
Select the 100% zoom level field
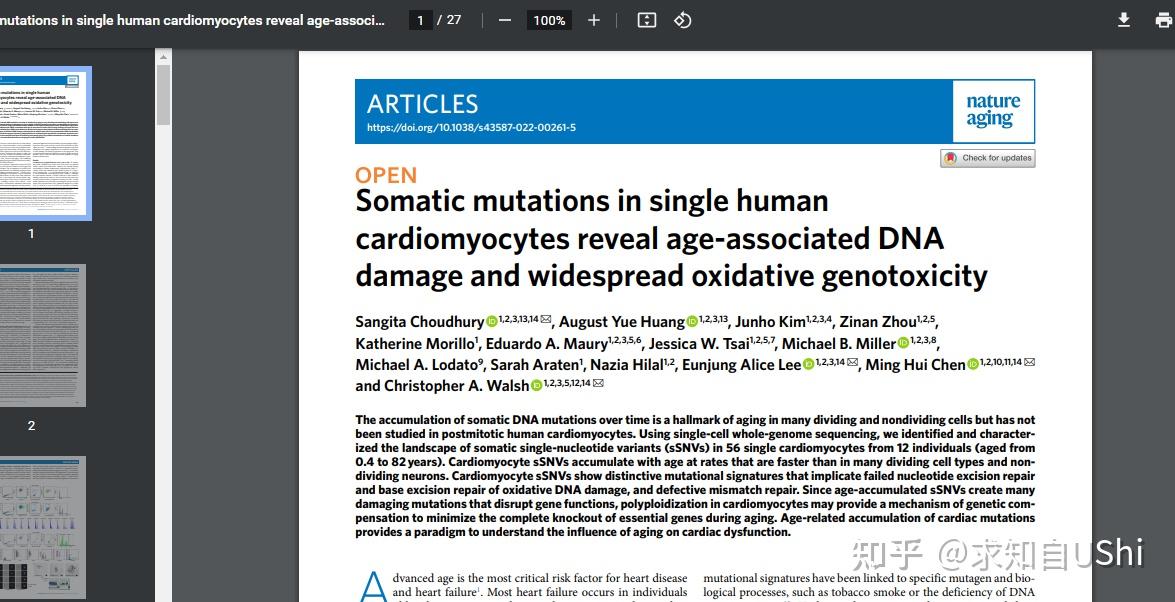tap(549, 20)
